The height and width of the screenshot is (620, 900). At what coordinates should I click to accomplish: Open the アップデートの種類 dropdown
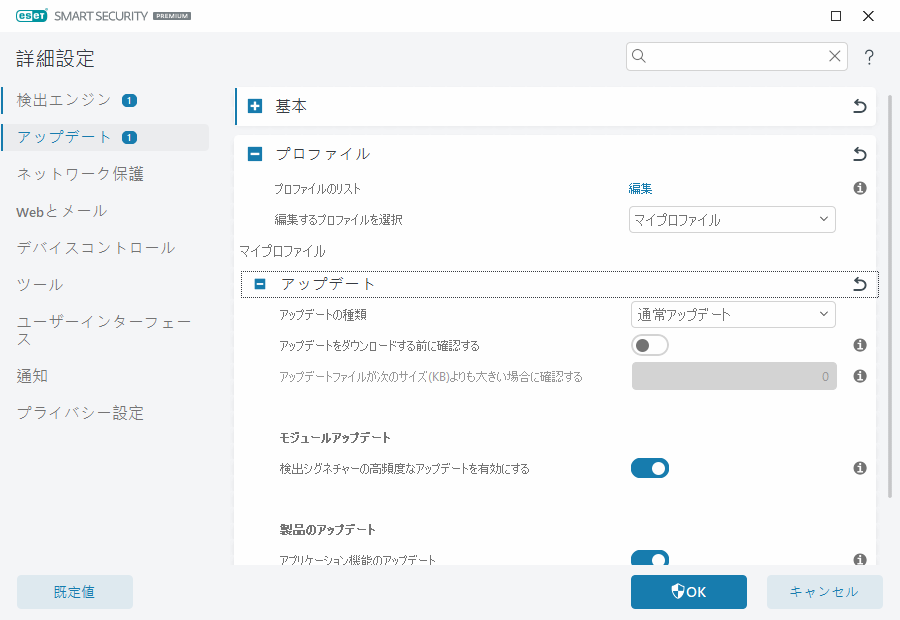[733, 313]
